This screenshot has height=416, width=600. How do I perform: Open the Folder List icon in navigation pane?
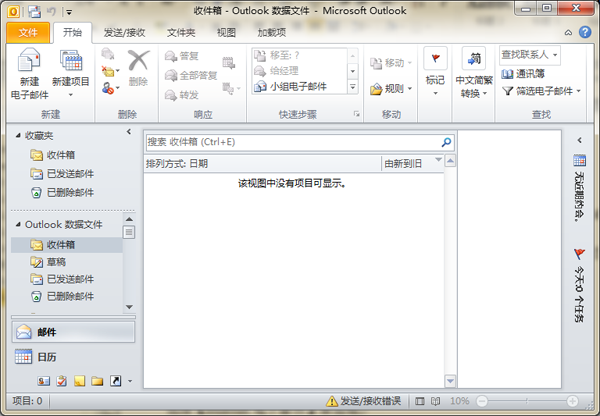(97, 381)
